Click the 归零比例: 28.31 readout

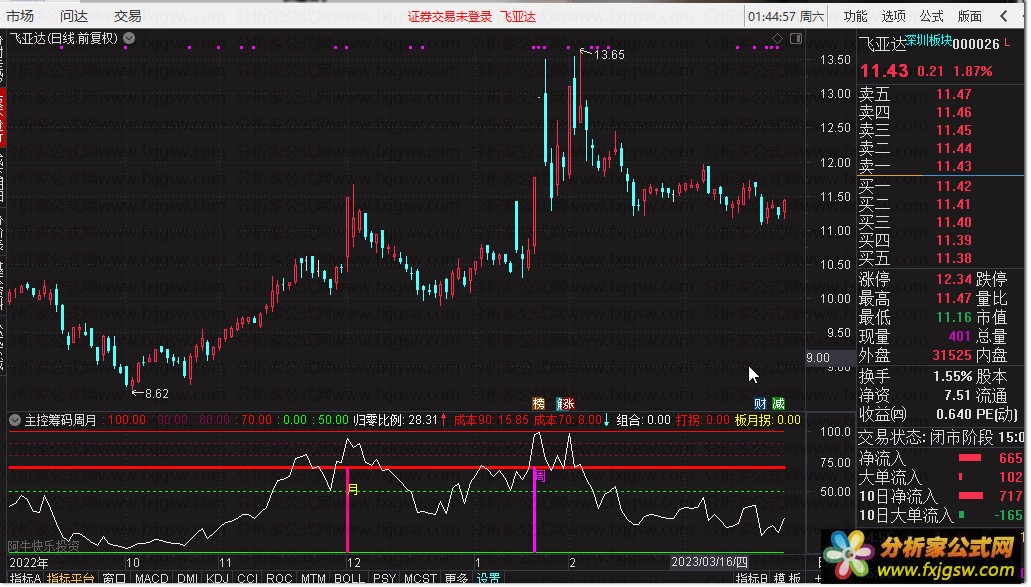(395, 420)
